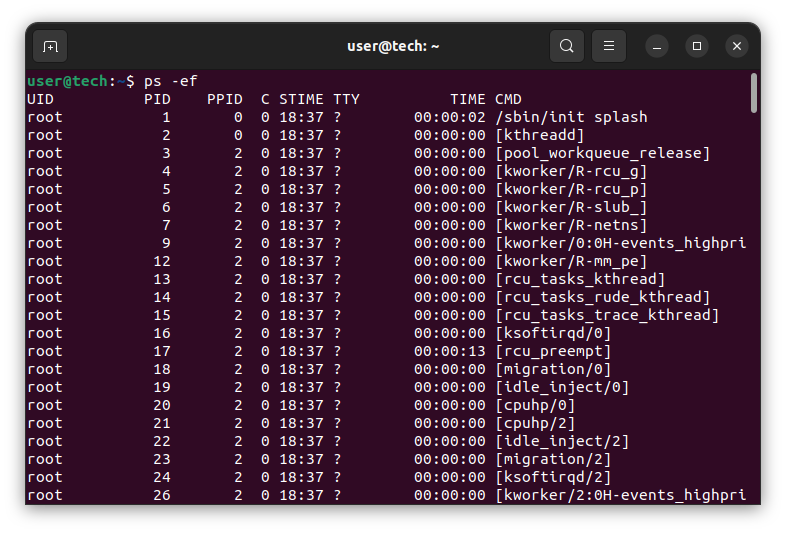Click the [kthreadd] process name
Viewport: 786px width, 533px height.
coord(539,135)
